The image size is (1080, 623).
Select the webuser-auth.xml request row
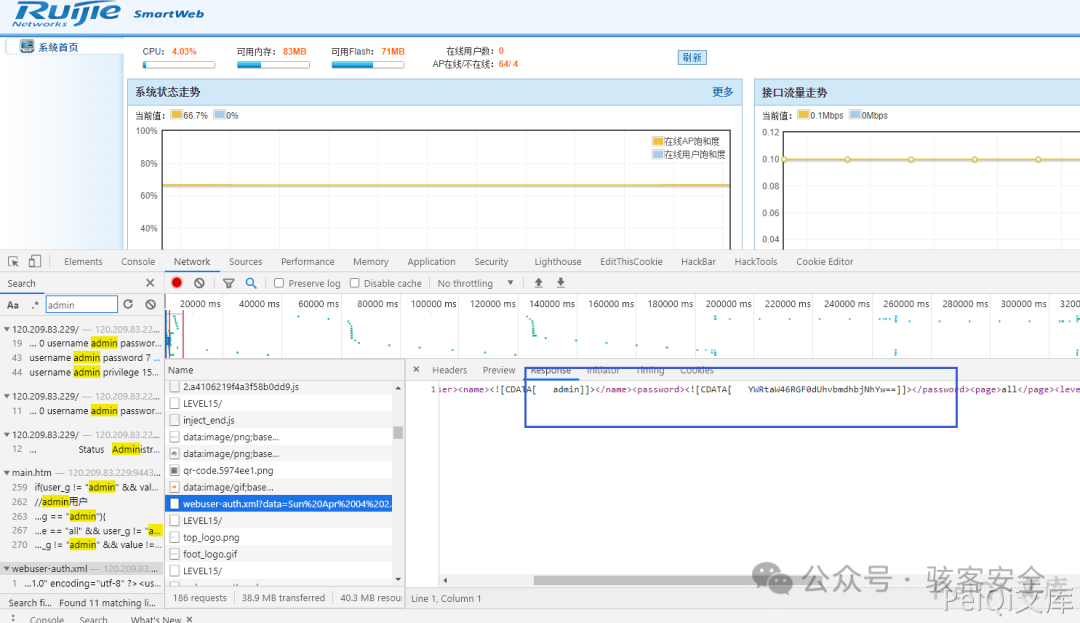(279, 504)
